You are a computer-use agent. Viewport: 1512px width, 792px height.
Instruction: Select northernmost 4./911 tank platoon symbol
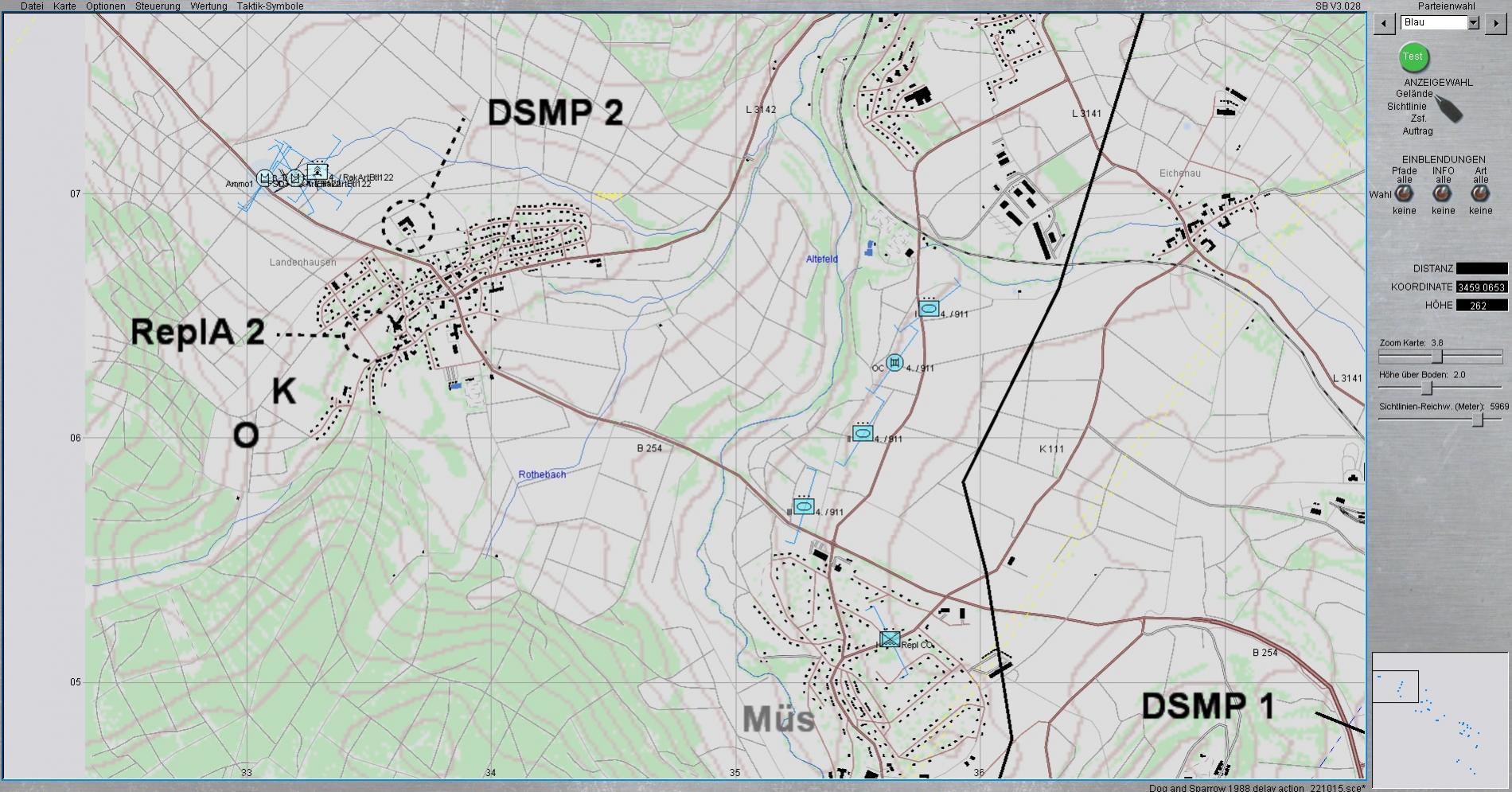928,309
